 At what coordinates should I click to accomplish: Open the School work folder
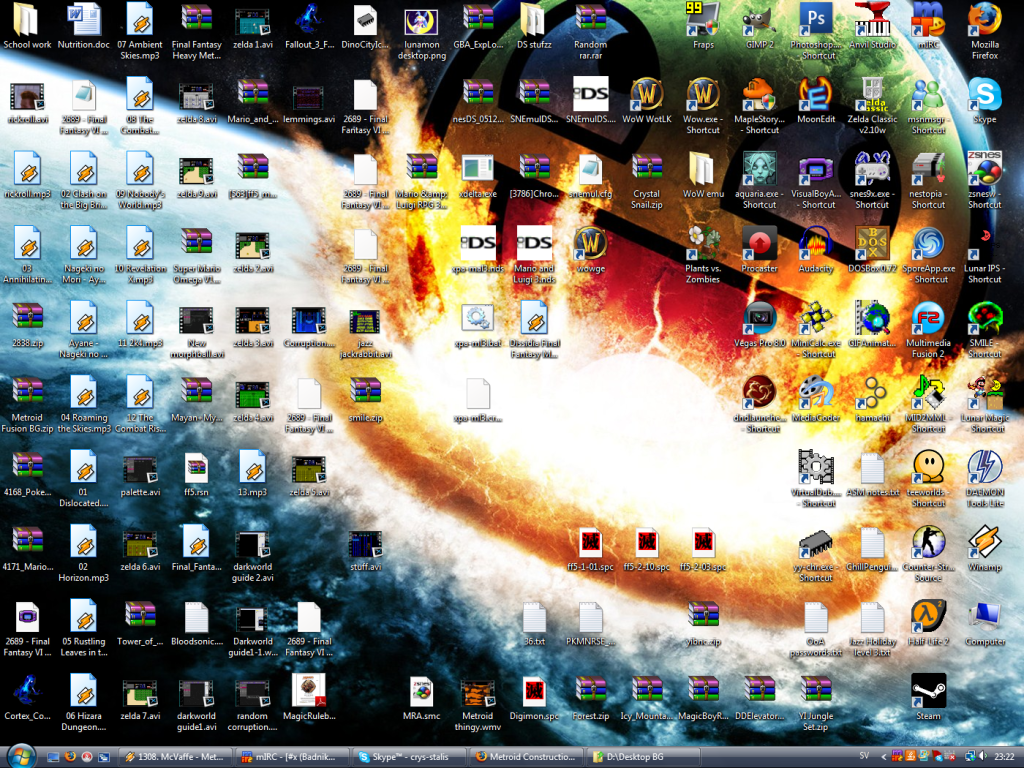pos(27,22)
